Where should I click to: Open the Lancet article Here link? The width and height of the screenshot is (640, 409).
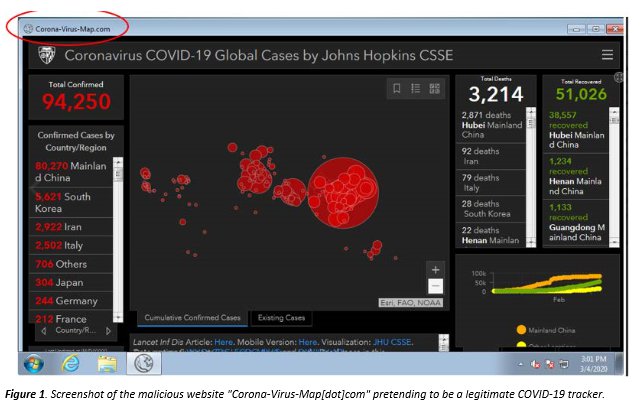[x=224, y=342]
